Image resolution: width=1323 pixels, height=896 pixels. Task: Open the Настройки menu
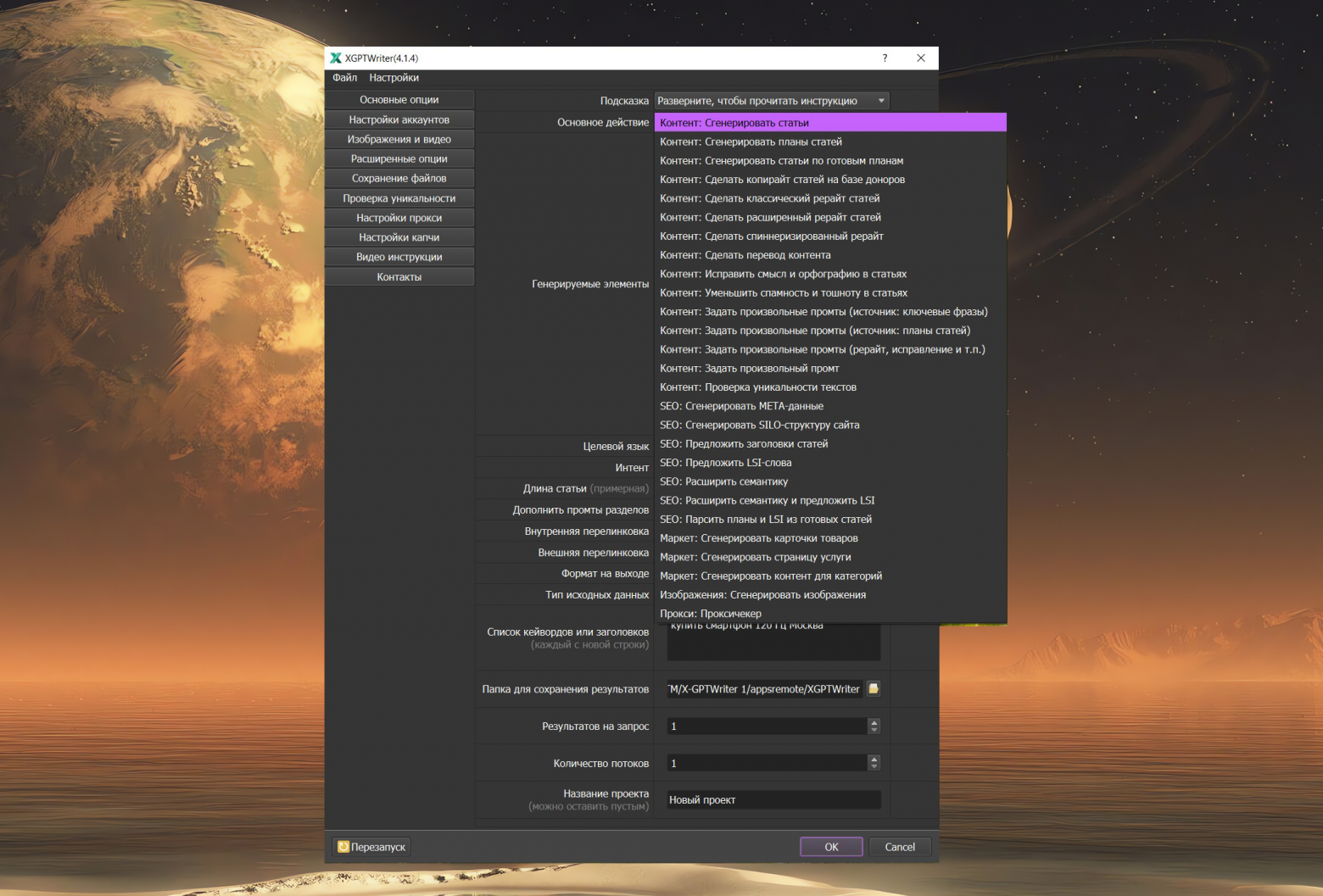[394, 77]
